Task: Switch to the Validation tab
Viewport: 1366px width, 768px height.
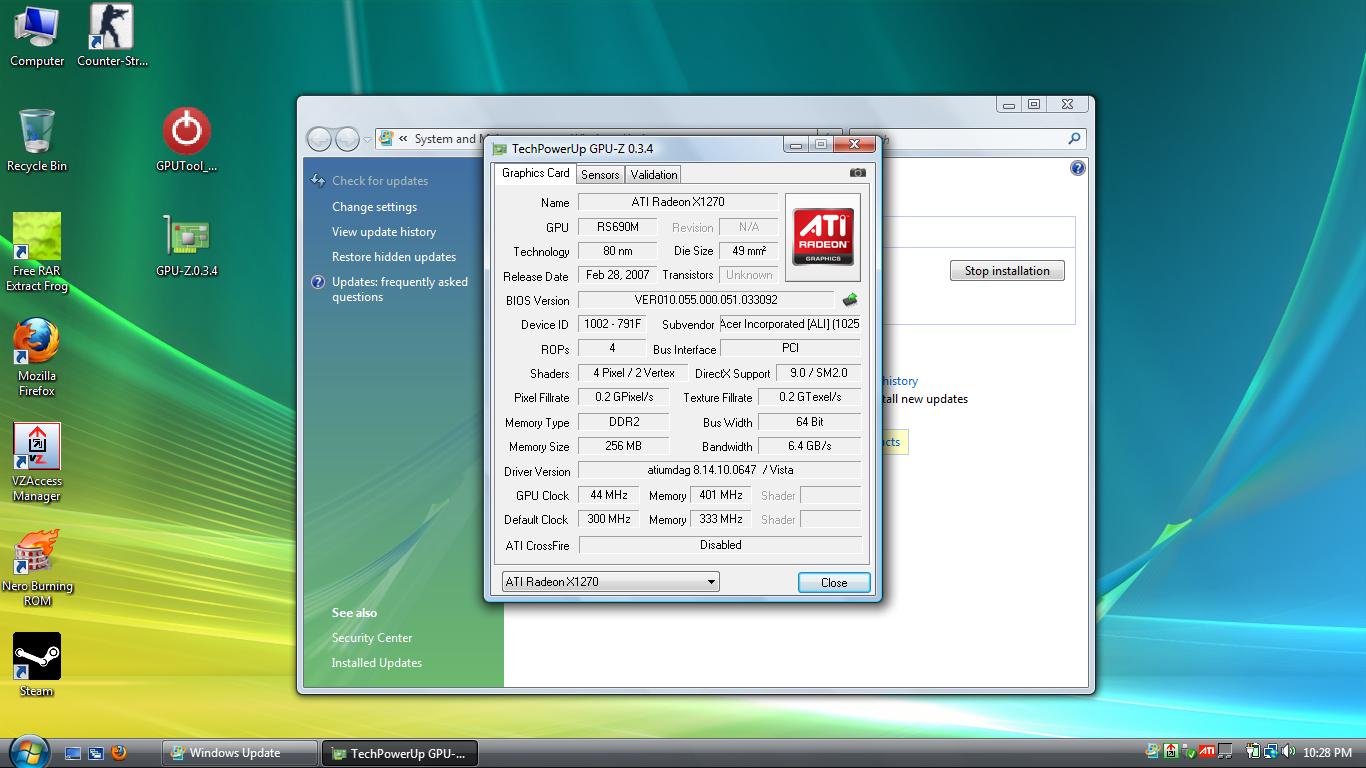Action: (x=654, y=175)
